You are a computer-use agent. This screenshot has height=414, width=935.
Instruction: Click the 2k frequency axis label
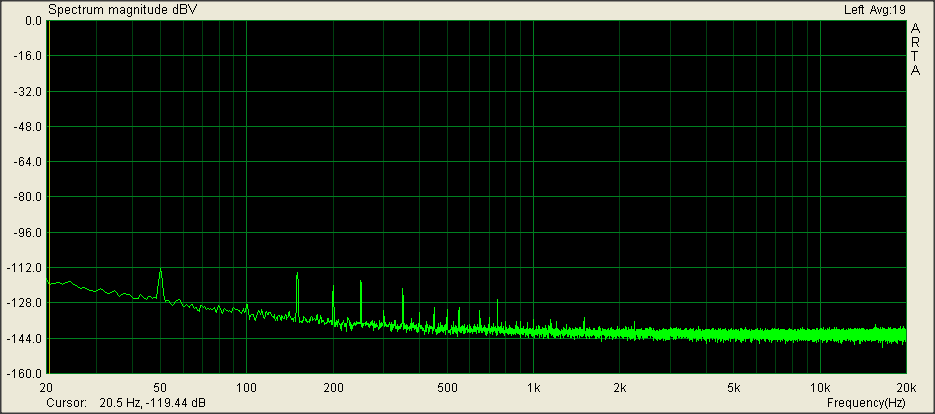620,386
